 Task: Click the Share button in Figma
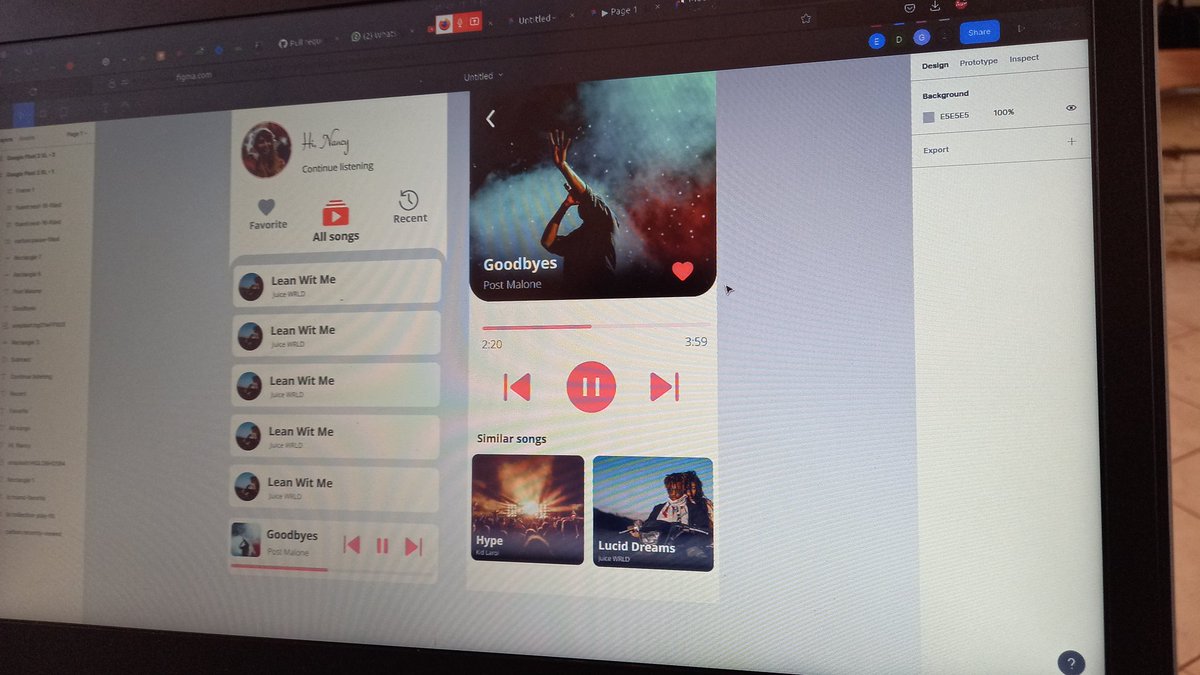click(x=979, y=32)
